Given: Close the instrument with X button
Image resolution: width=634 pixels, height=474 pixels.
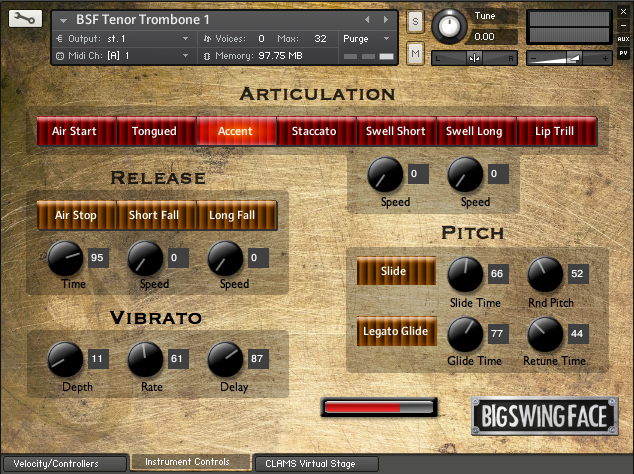Looking at the screenshot, I should coord(623,12).
